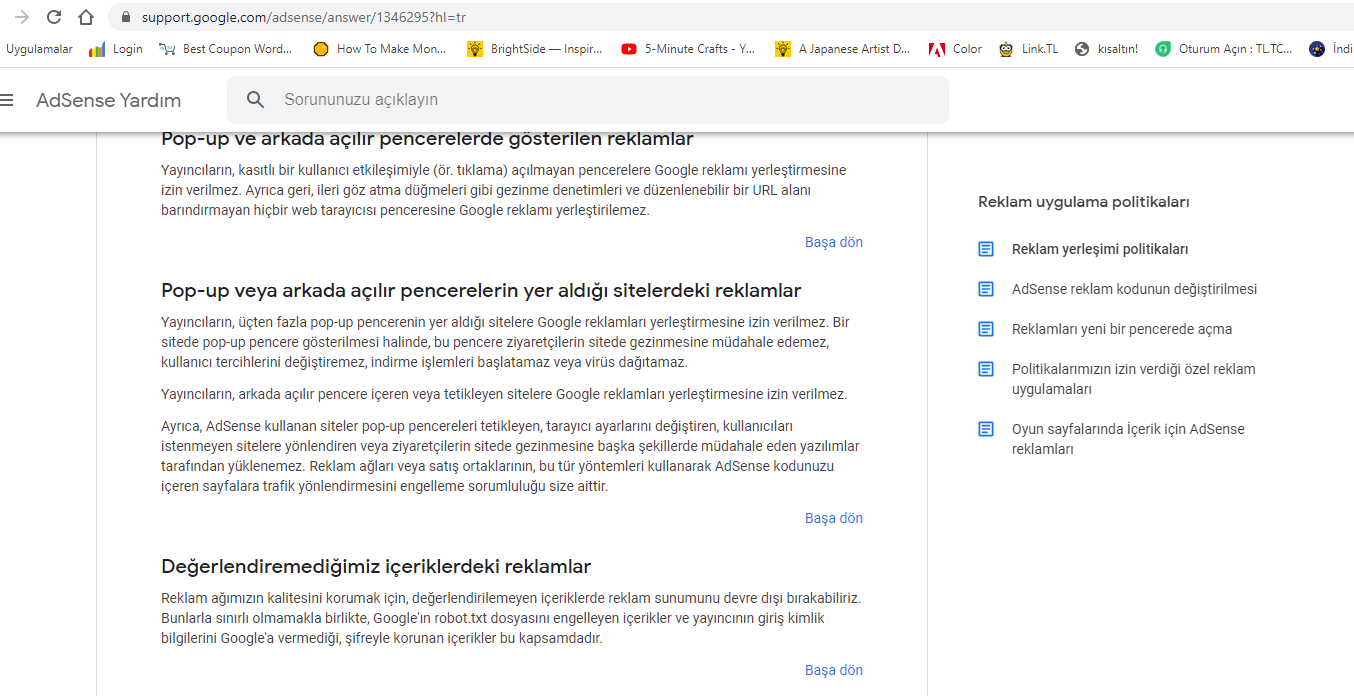
Task: Open Reklamları yeni bir pencerede açma link
Action: (1122, 329)
